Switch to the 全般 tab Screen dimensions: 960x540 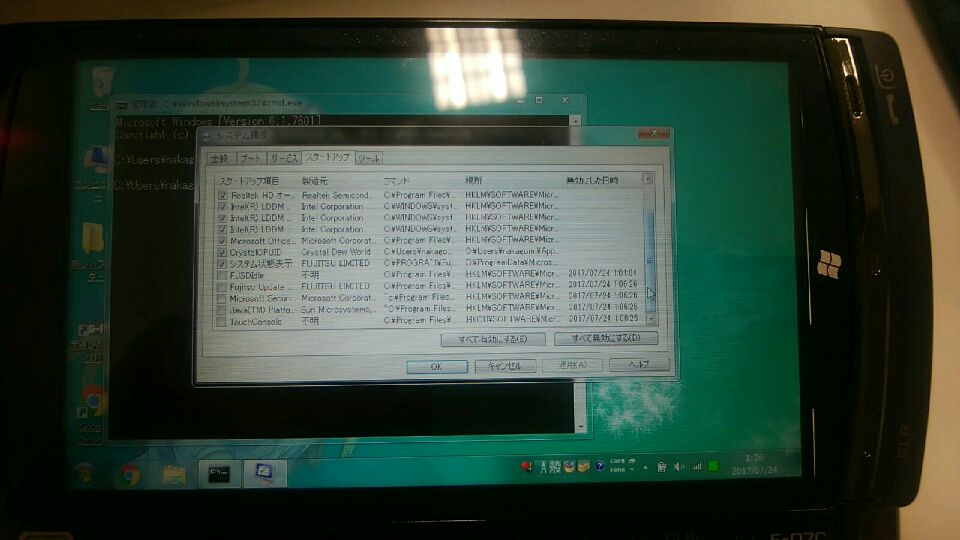[x=220, y=159]
